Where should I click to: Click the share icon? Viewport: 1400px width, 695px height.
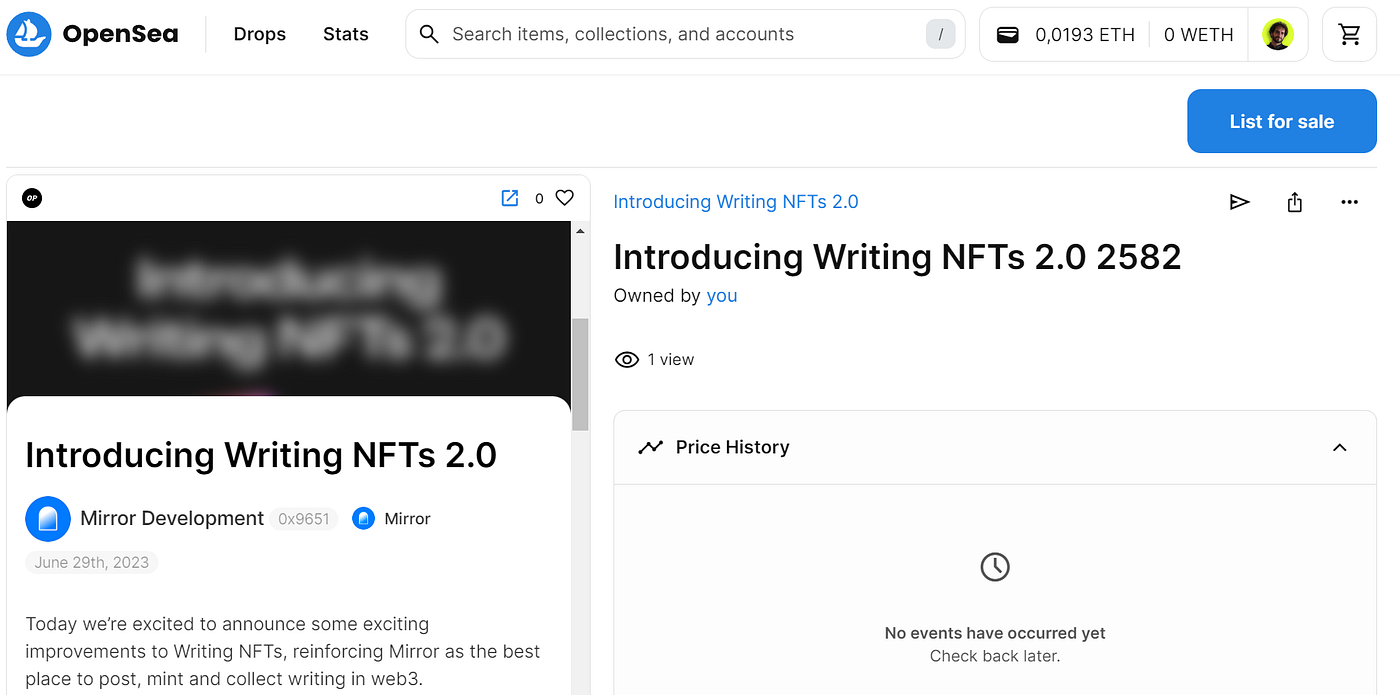point(1295,202)
